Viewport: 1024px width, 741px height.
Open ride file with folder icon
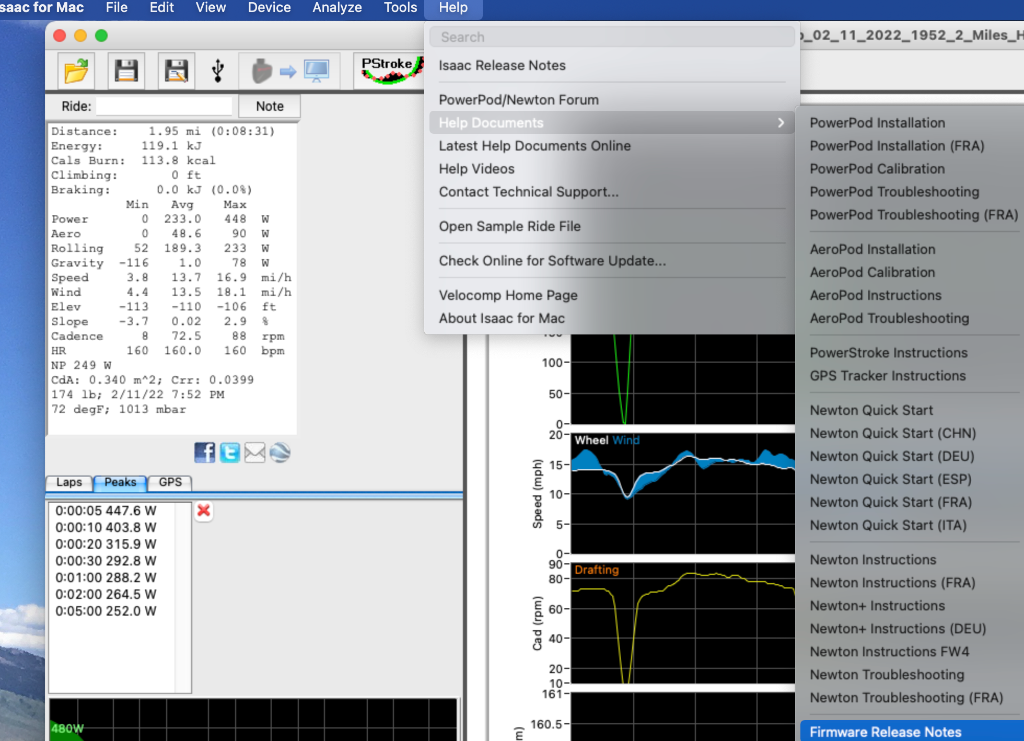pos(76,71)
